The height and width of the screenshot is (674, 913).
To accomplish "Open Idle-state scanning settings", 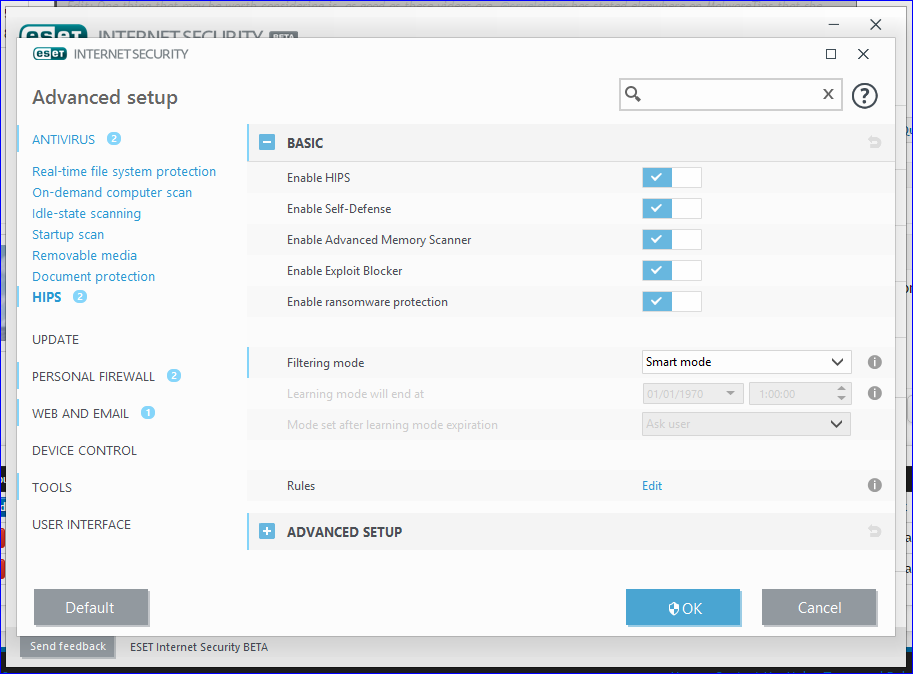I will point(86,214).
